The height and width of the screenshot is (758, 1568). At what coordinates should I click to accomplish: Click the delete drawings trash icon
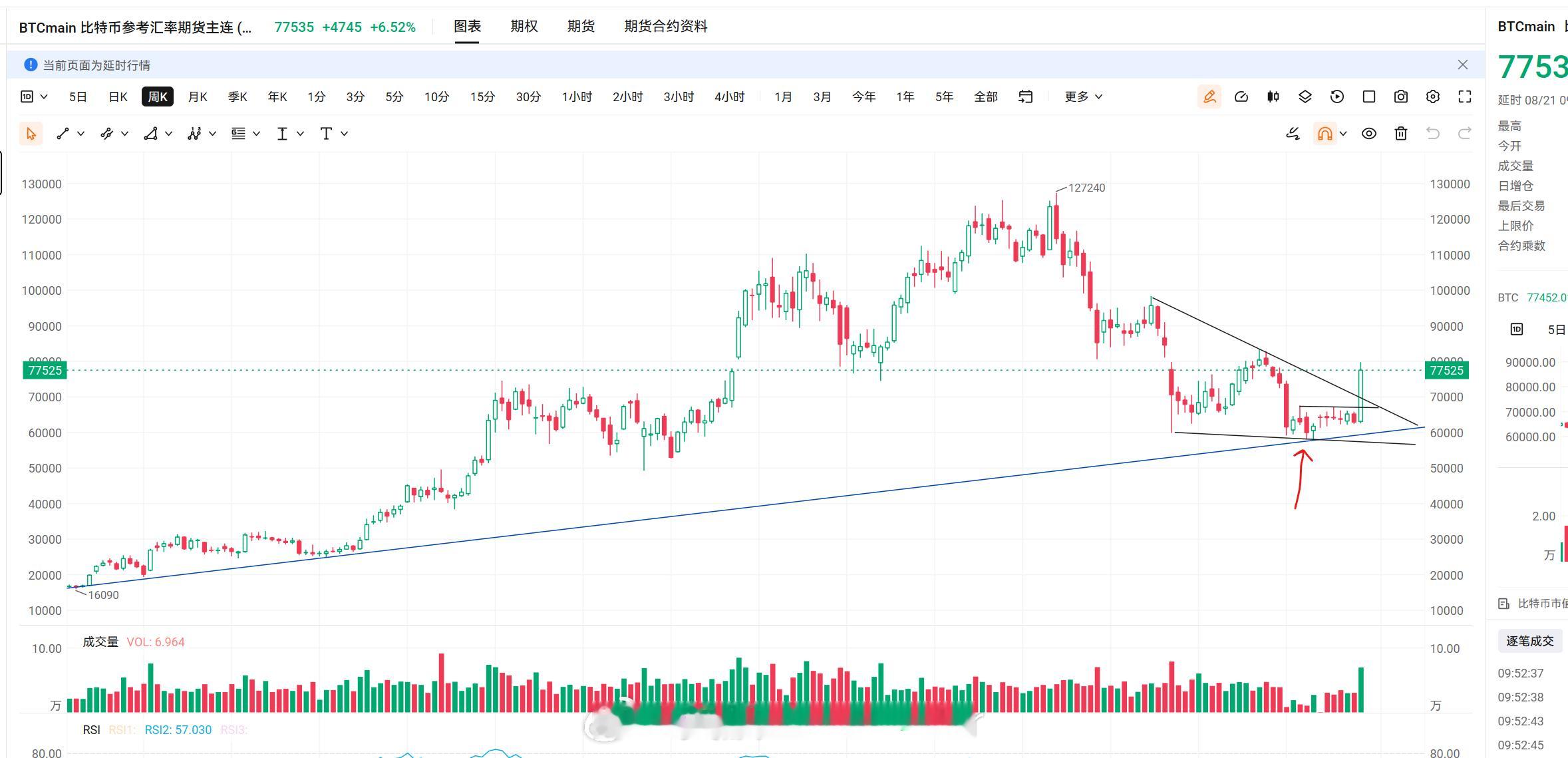(1401, 134)
